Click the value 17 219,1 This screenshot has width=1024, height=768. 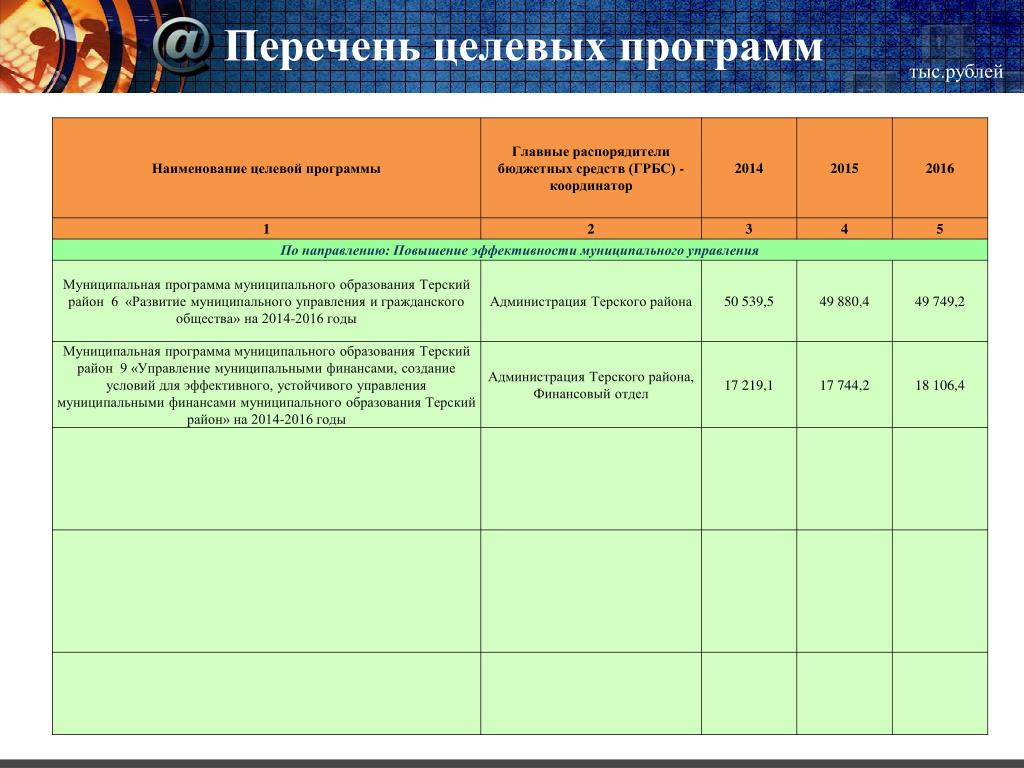[x=749, y=385]
